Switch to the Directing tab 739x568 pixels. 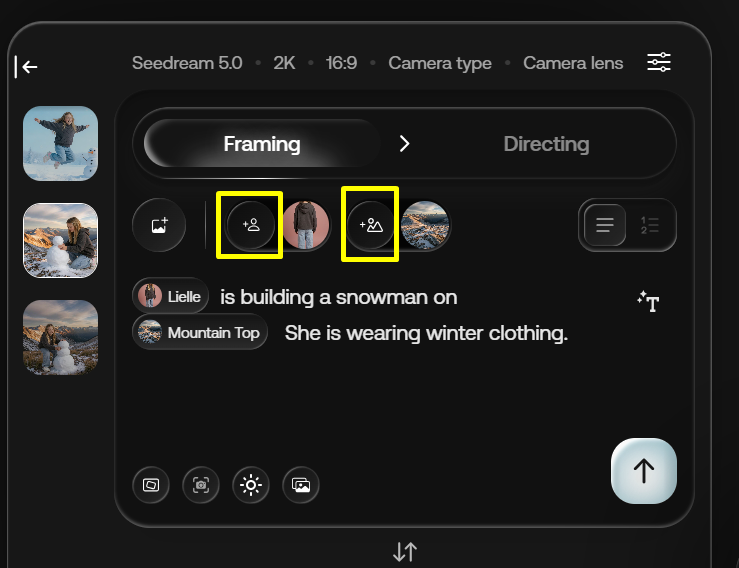tap(546, 144)
